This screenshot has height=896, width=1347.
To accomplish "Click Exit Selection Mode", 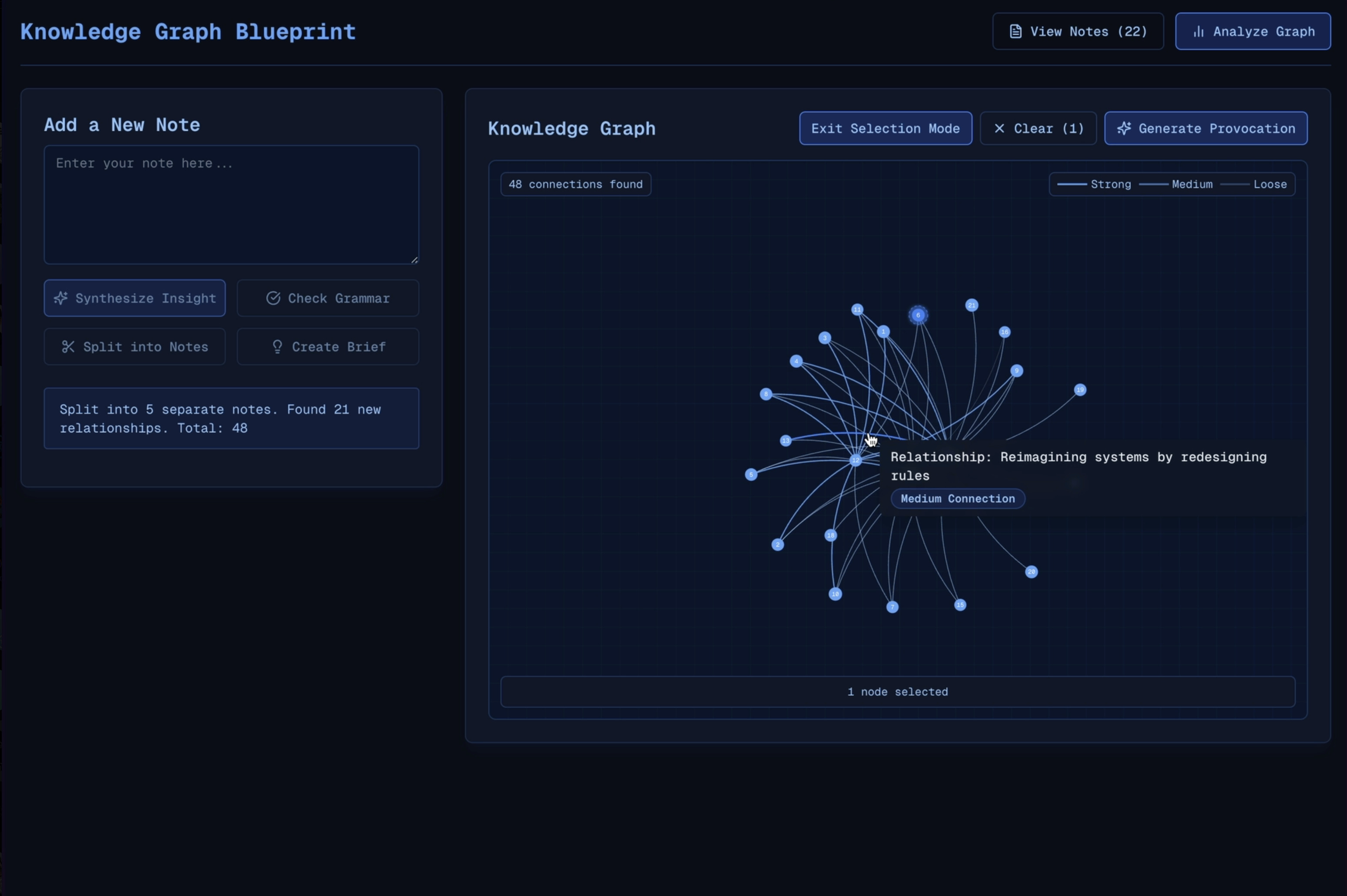I will pyautogui.click(x=886, y=129).
